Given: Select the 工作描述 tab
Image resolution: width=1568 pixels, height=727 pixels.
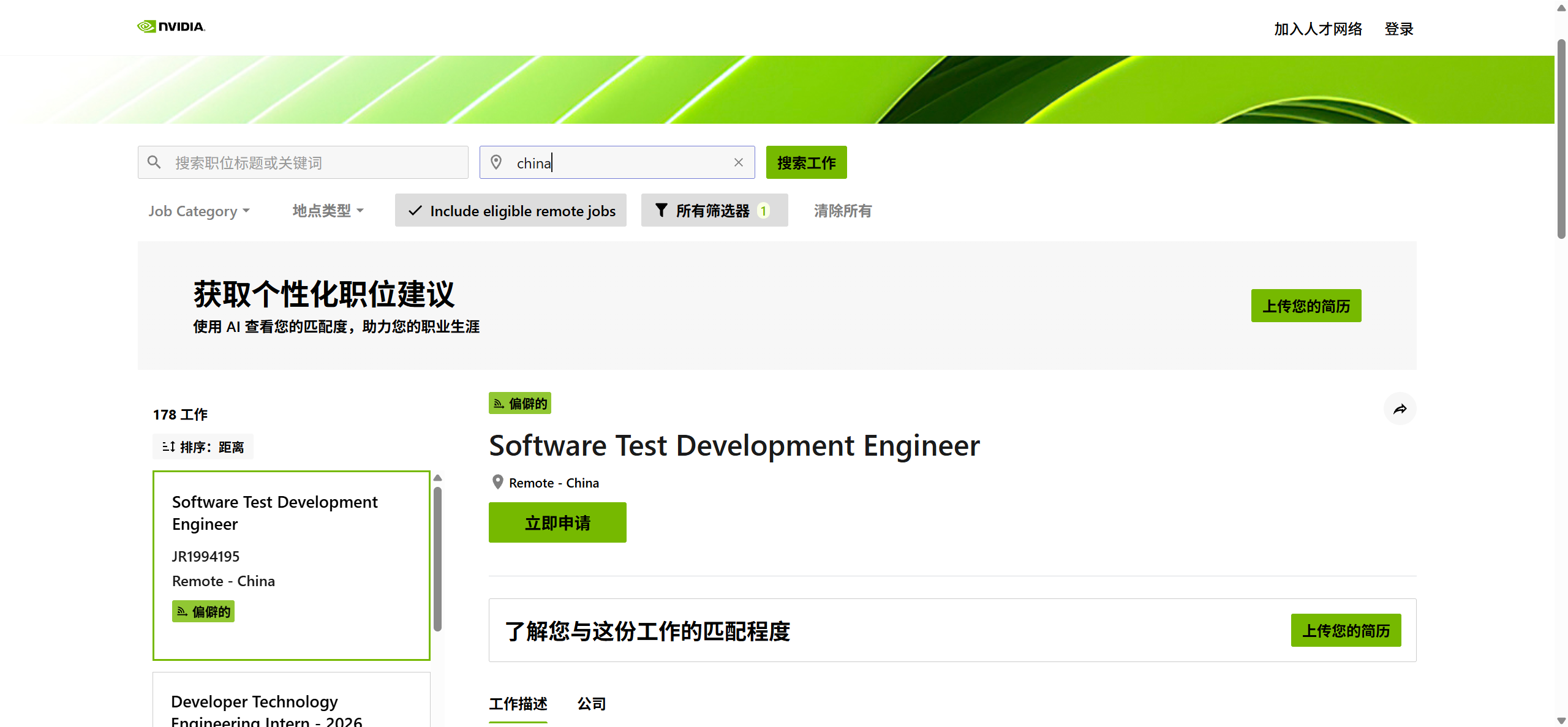Looking at the screenshot, I should click(x=518, y=704).
